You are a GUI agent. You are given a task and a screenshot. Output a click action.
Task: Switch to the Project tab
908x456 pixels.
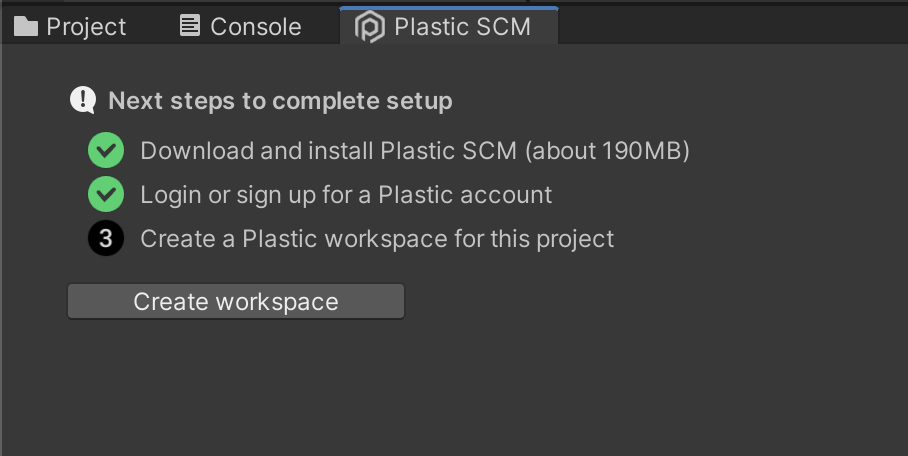pyautogui.click(x=86, y=27)
